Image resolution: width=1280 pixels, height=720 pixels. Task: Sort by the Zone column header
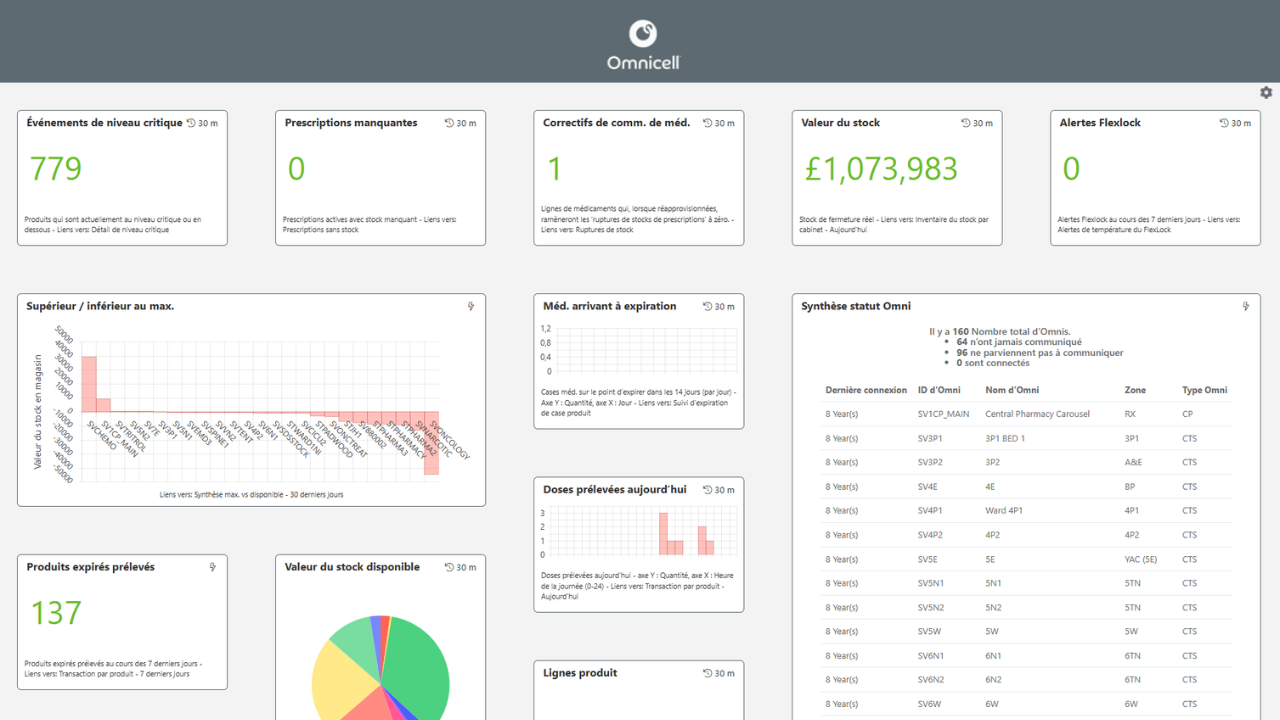(x=1135, y=390)
